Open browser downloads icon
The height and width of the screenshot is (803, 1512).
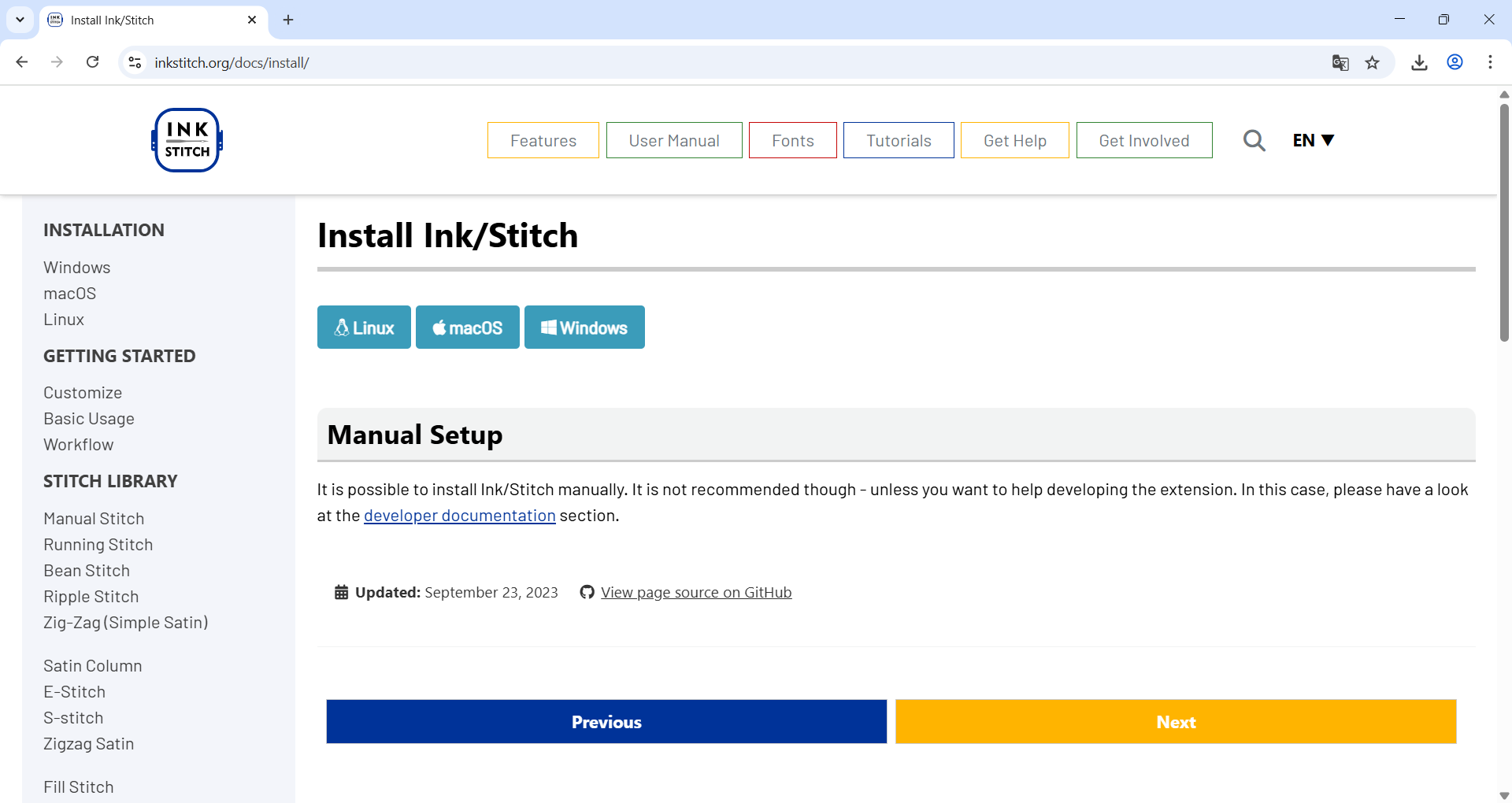[x=1419, y=63]
